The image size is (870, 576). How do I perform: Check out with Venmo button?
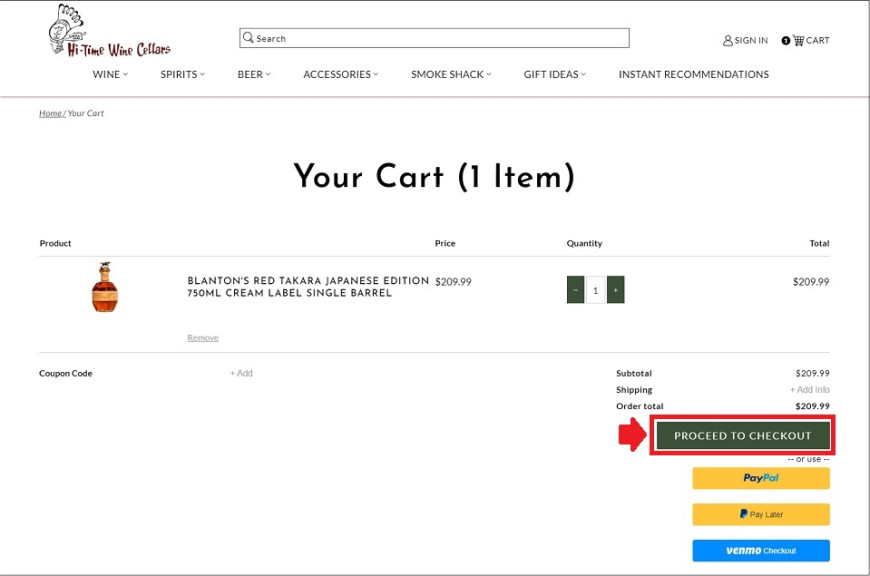click(x=761, y=550)
